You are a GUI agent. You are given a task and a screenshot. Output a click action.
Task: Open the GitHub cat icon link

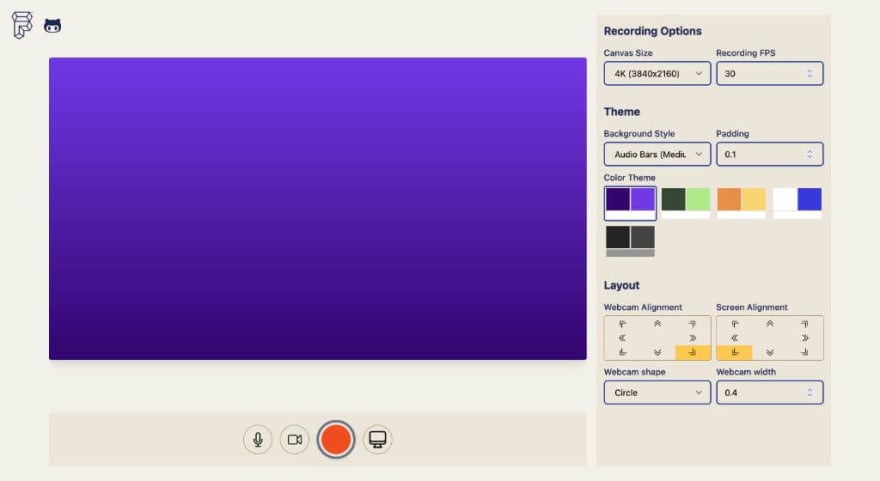point(53,26)
